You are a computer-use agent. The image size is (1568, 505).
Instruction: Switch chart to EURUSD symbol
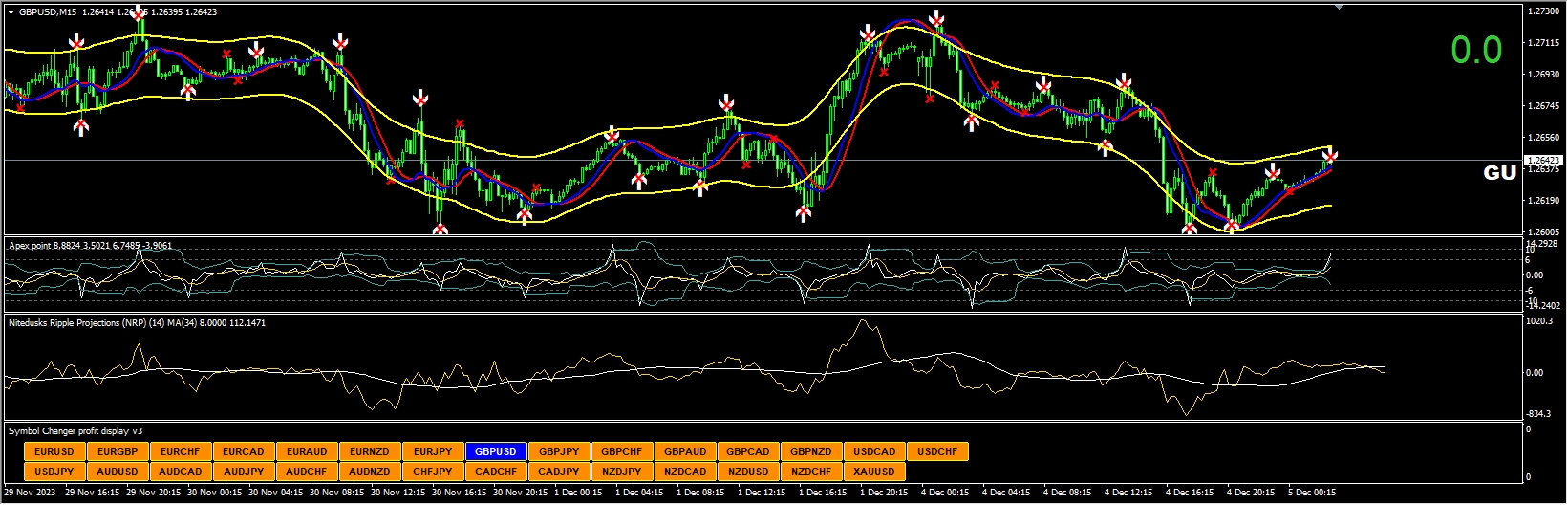coord(54,451)
